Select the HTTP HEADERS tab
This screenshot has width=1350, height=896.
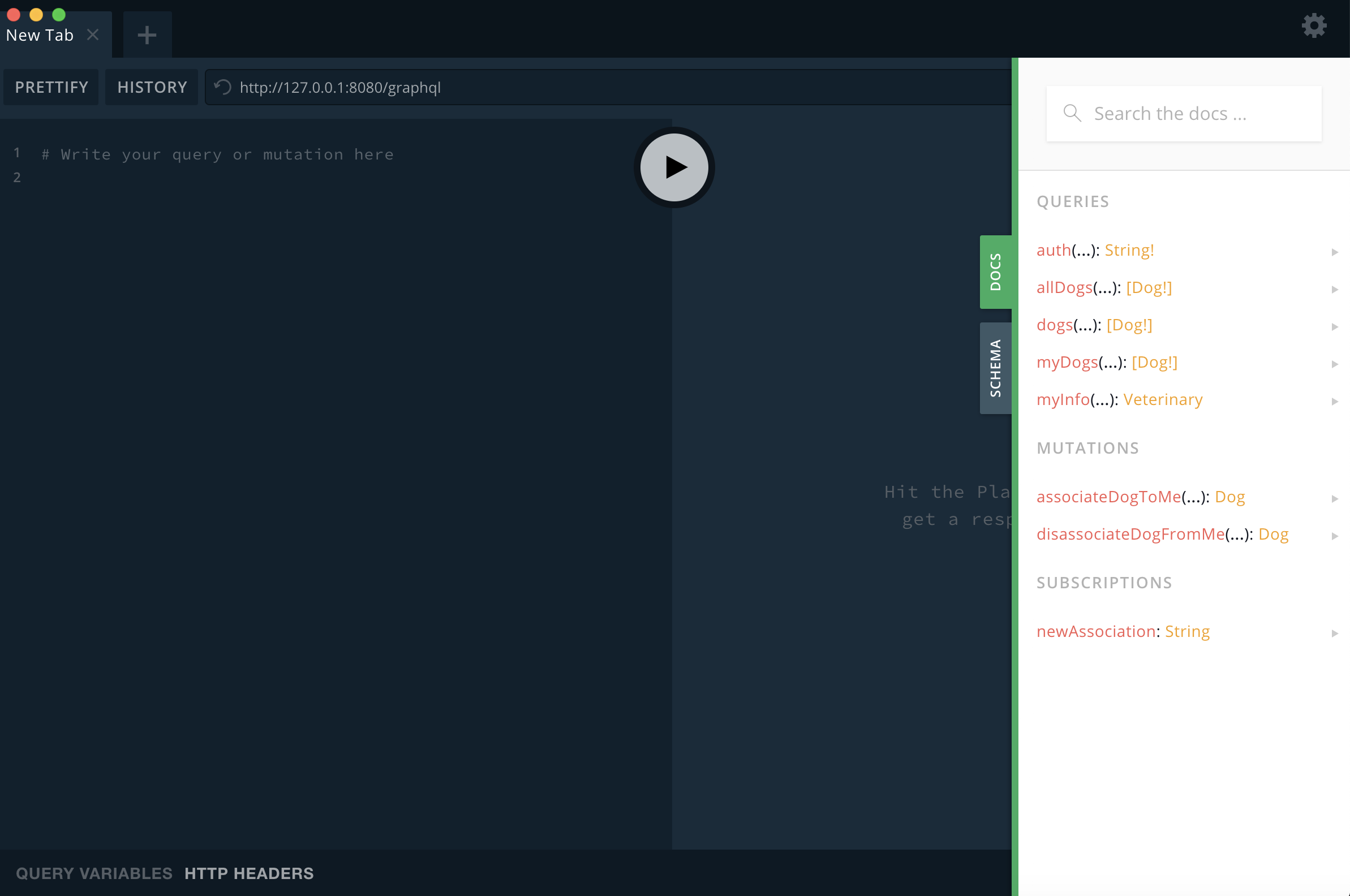pyautogui.click(x=249, y=873)
